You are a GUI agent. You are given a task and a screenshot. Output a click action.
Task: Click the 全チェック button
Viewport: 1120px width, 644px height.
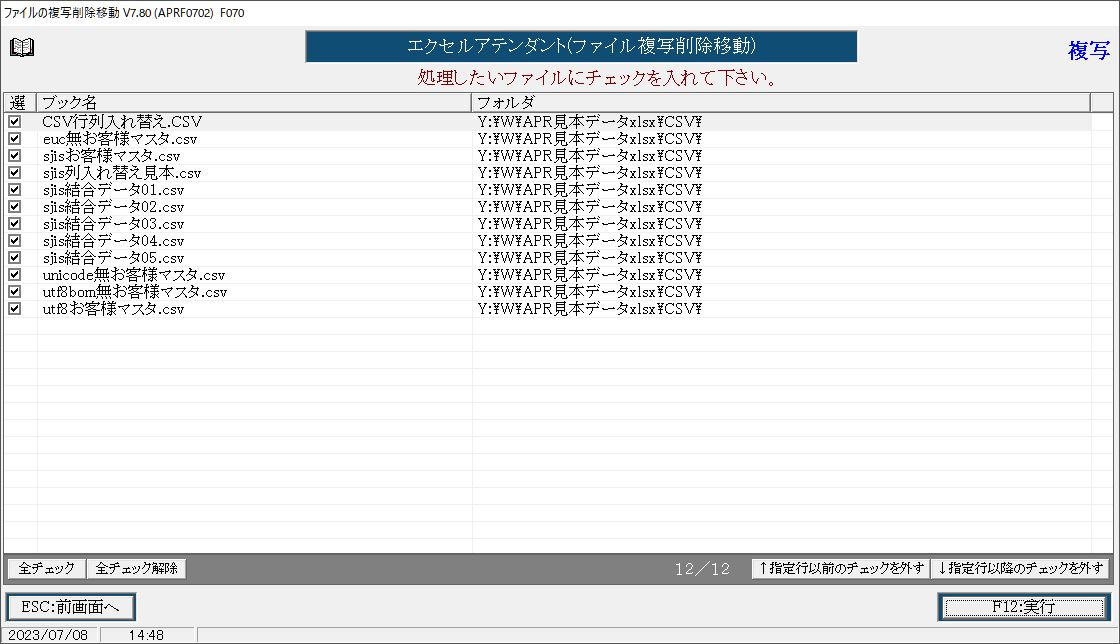click(46, 568)
